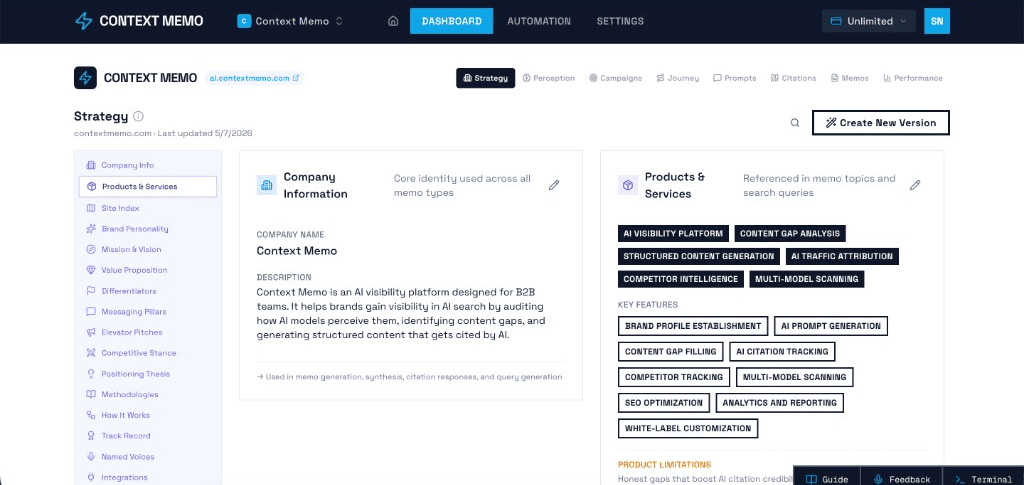Image resolution: width=1024 pixels, height=485 pixels.
Task: Click the SEO OPTIMIZATION feature tag
Action: [x=664, y=403]
